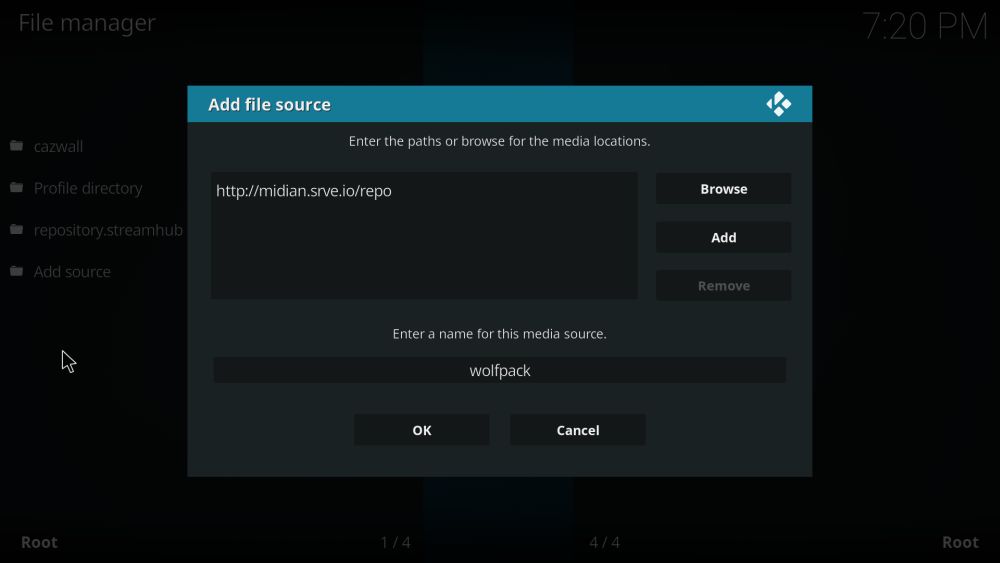Click the left Root path label

coord(39,542)
